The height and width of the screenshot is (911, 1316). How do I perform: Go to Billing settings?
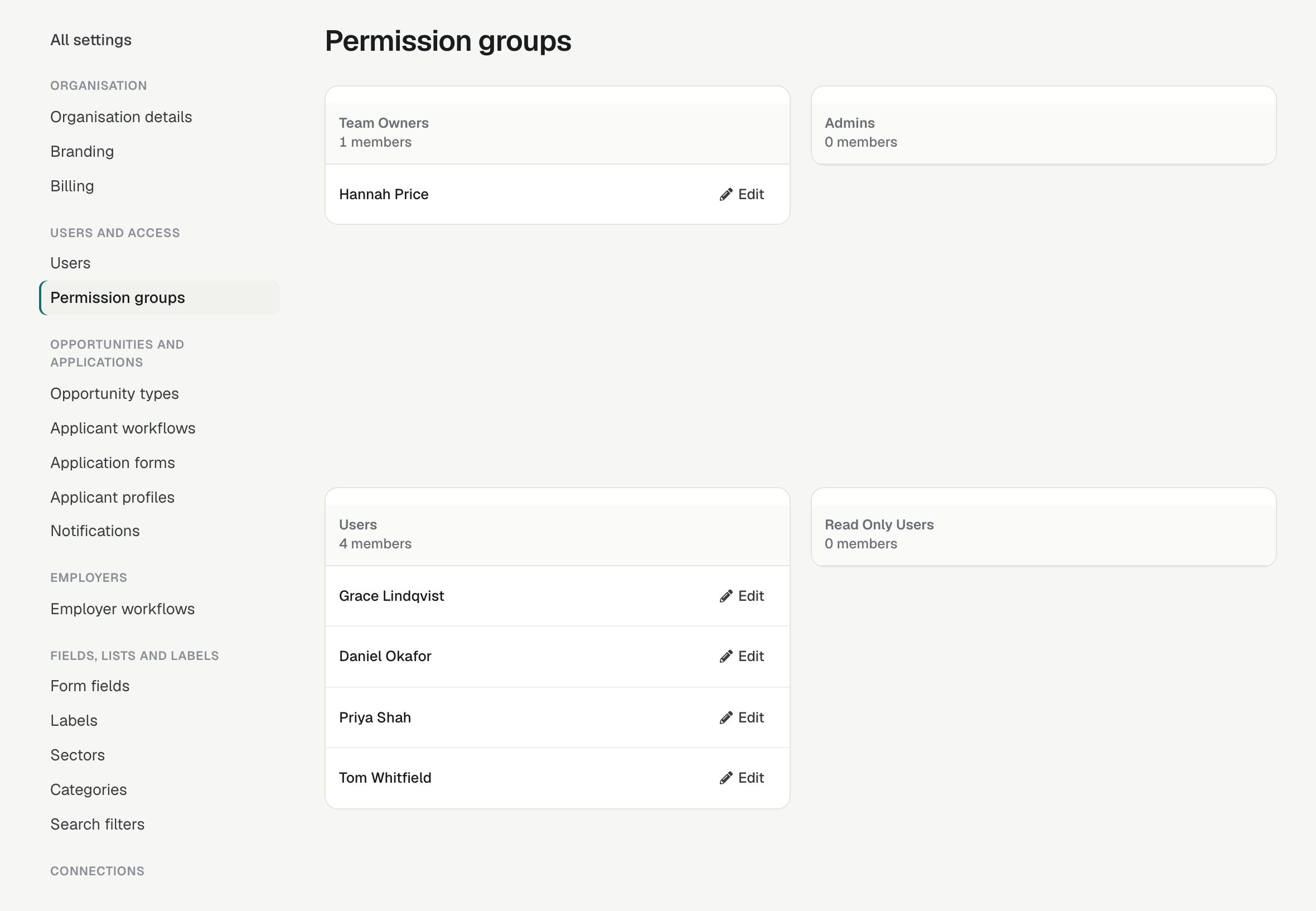point(72,186)
